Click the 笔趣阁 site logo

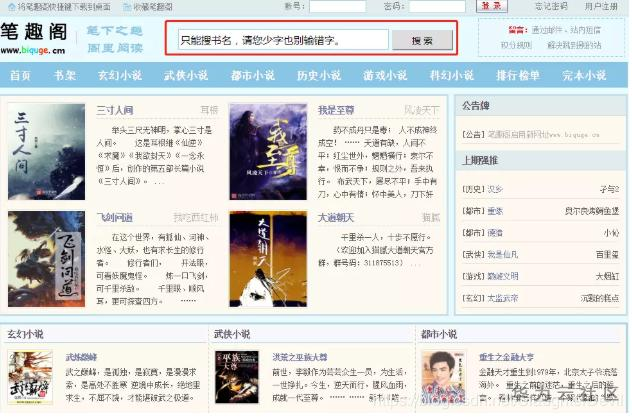(x=34, y=39)
